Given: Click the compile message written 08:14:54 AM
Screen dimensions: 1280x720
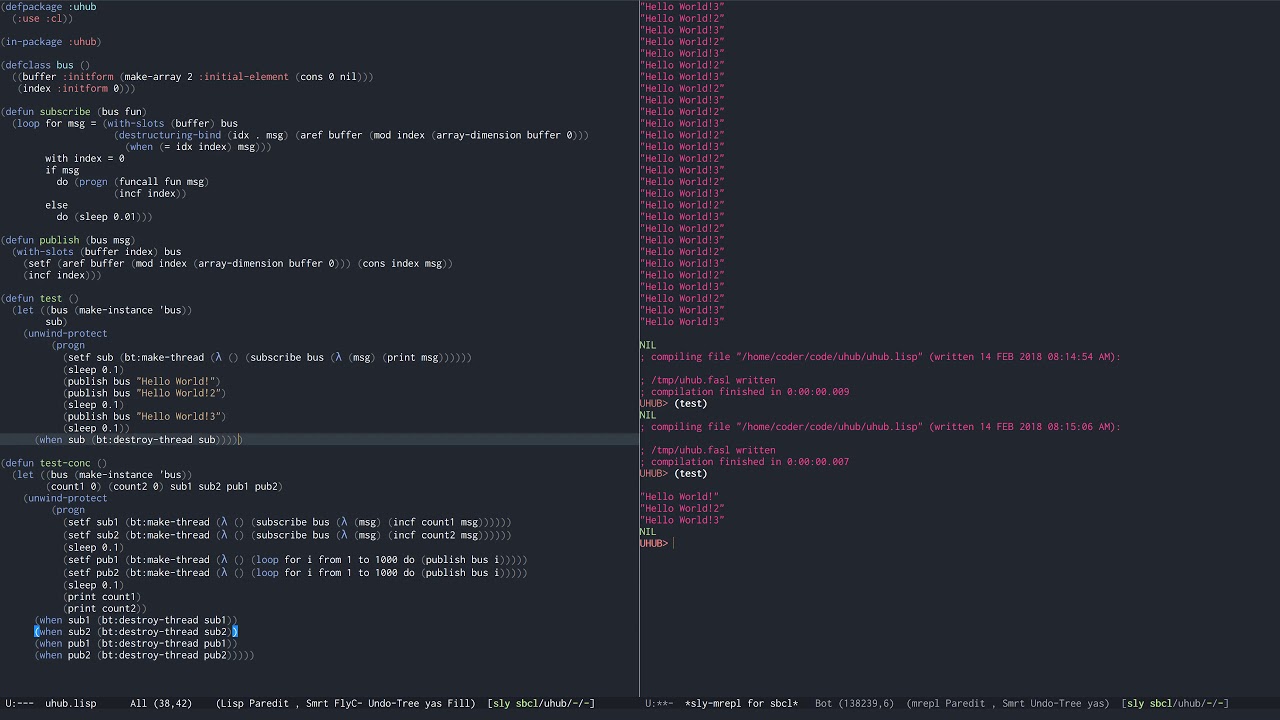Looking at the screenshot, I should 880,357.
